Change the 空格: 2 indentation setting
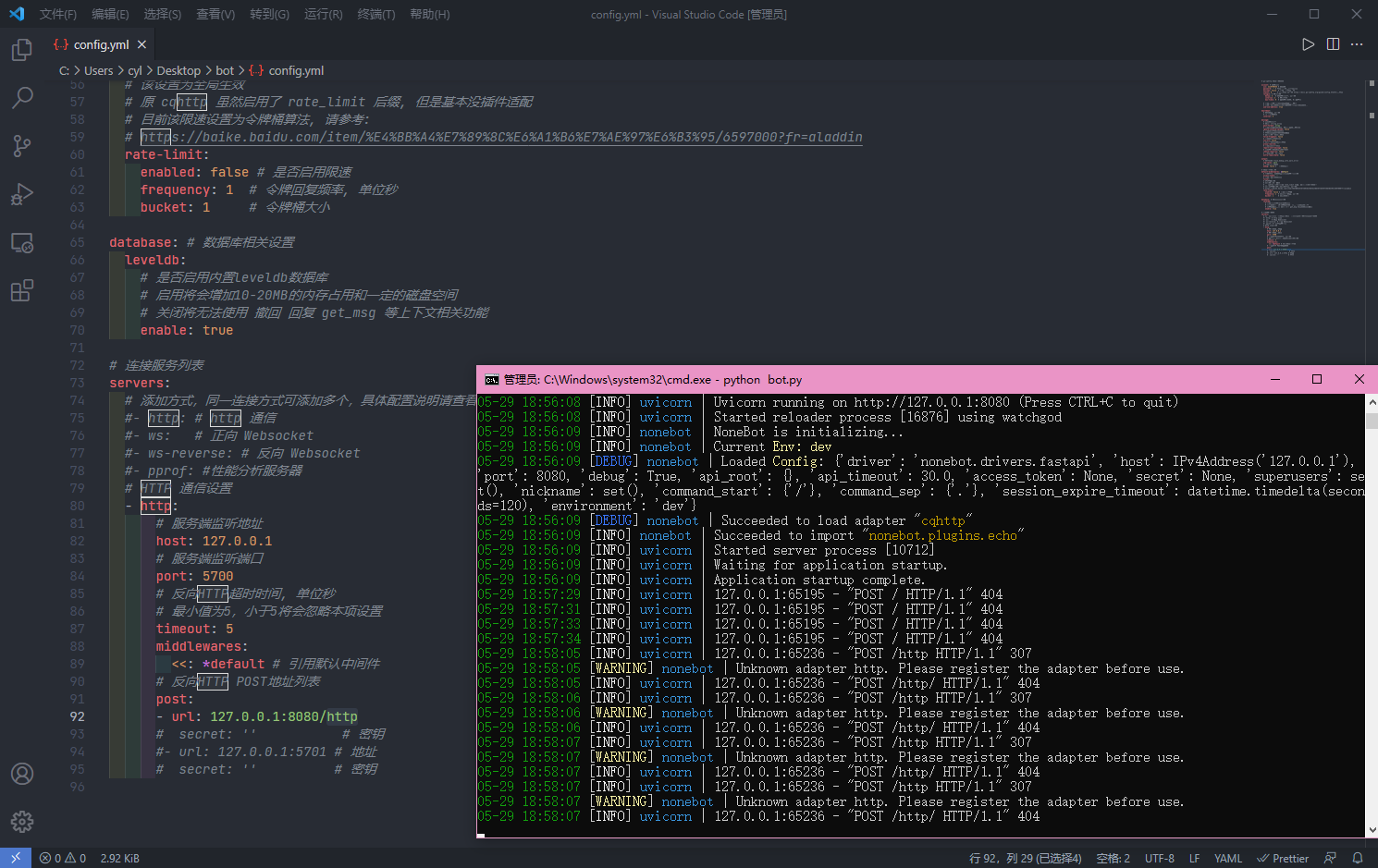Image resolution: width=1378 pixels, height=868 pixels. pos(1113,858)
